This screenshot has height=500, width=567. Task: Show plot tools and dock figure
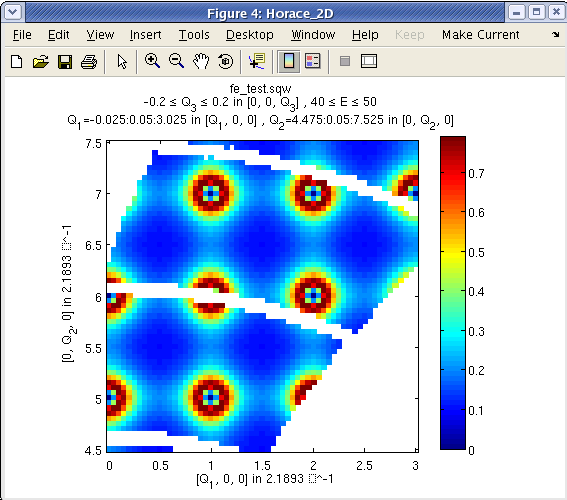(369, 61)
